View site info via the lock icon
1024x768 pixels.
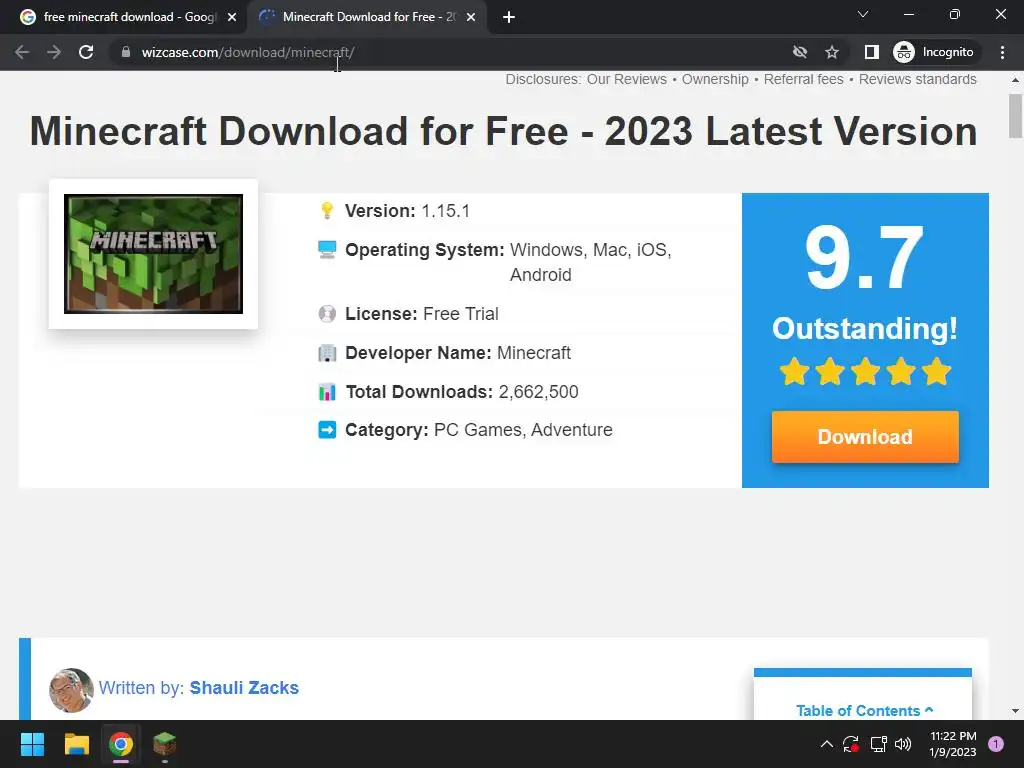pos(126,52)
